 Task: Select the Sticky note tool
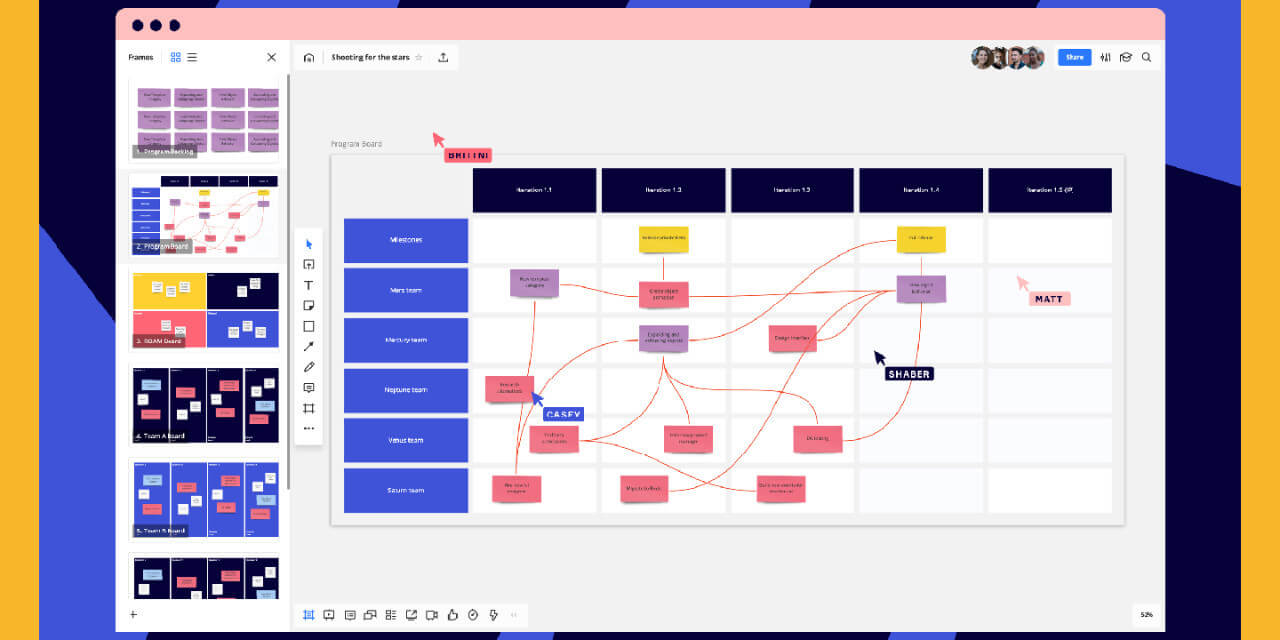309,305
